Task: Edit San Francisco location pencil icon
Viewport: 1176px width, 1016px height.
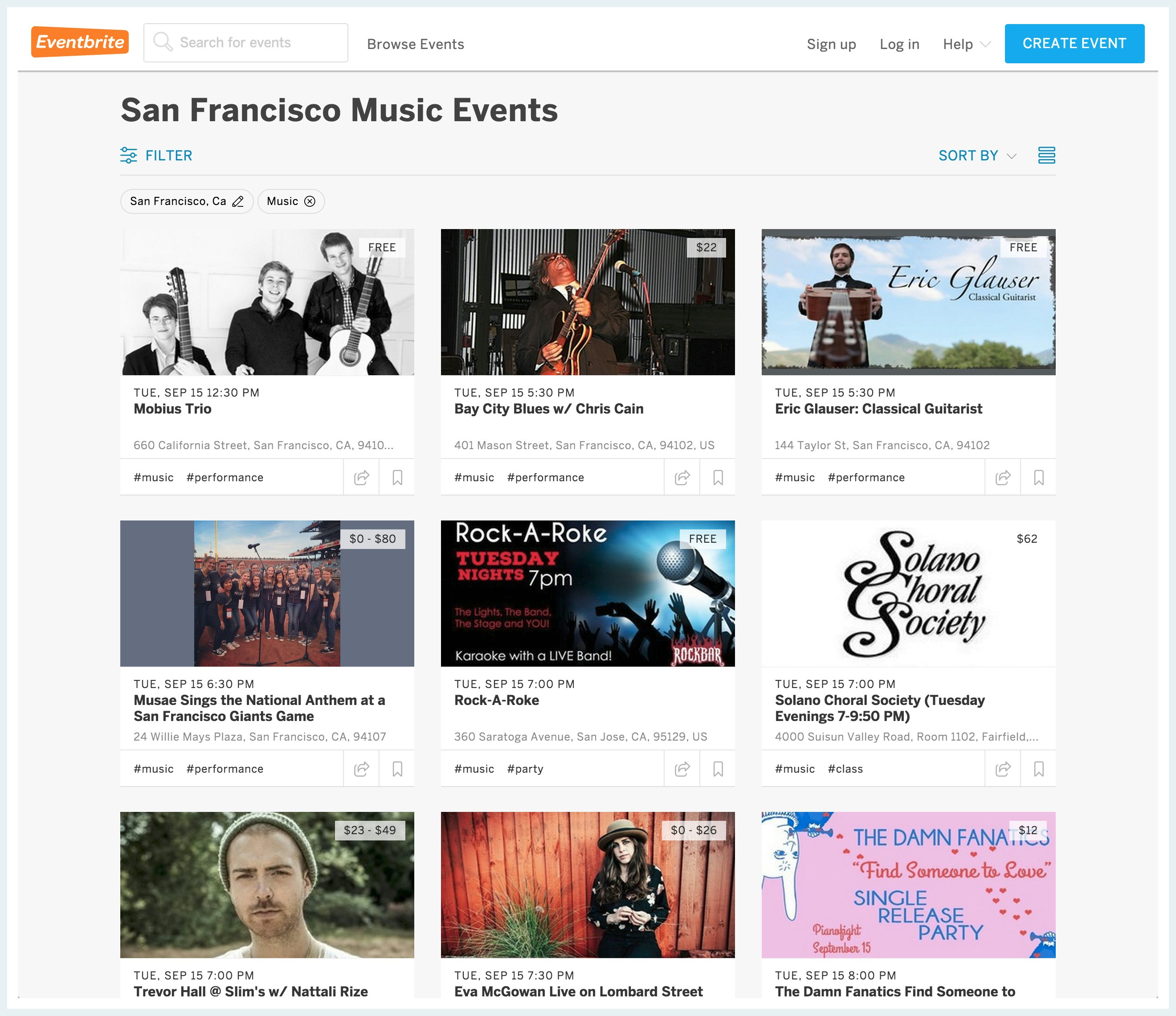Action: tap(238, 201)
